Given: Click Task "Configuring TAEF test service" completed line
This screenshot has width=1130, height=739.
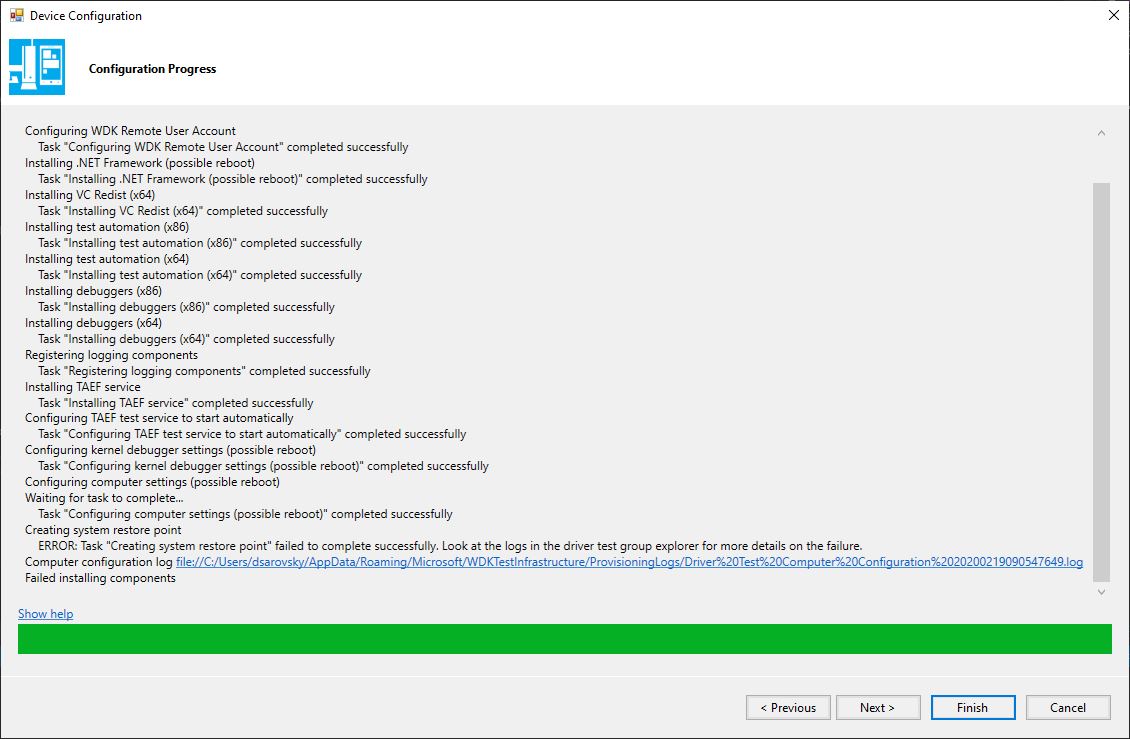Looking at the screenshot, I should 252,434.
